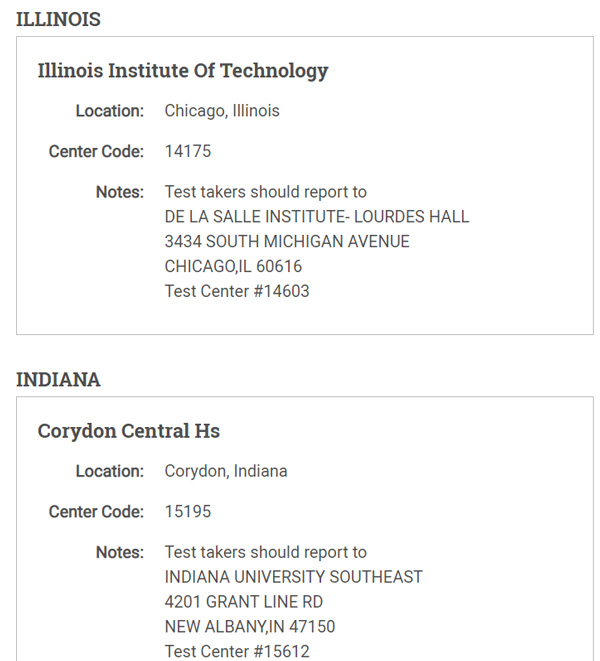Click the Chicago, Illinois location text
The height and width of the screenshot is (661, 600).
click(x=222, y=111)
